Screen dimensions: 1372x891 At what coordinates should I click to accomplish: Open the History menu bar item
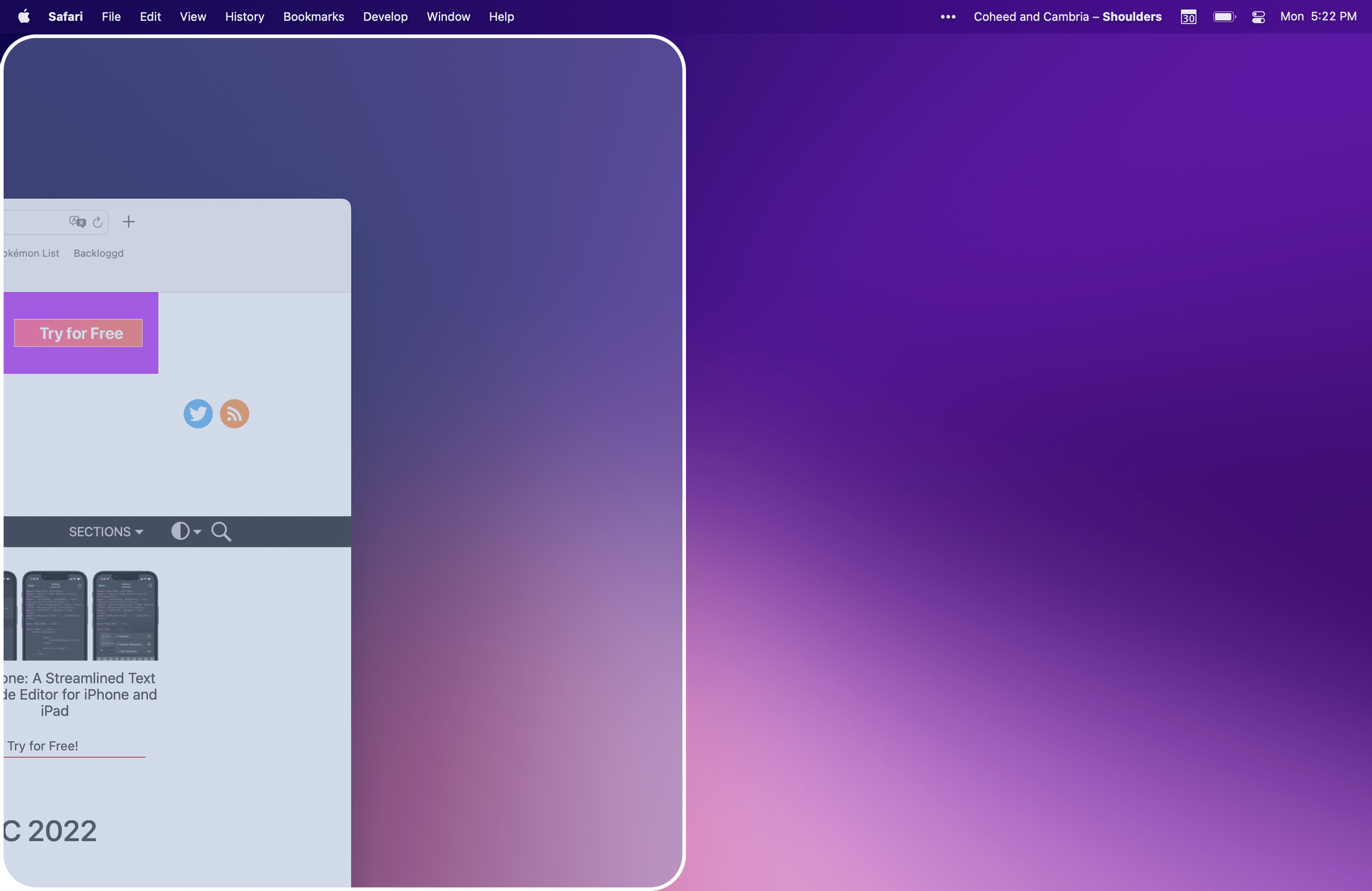click(245, 17)
